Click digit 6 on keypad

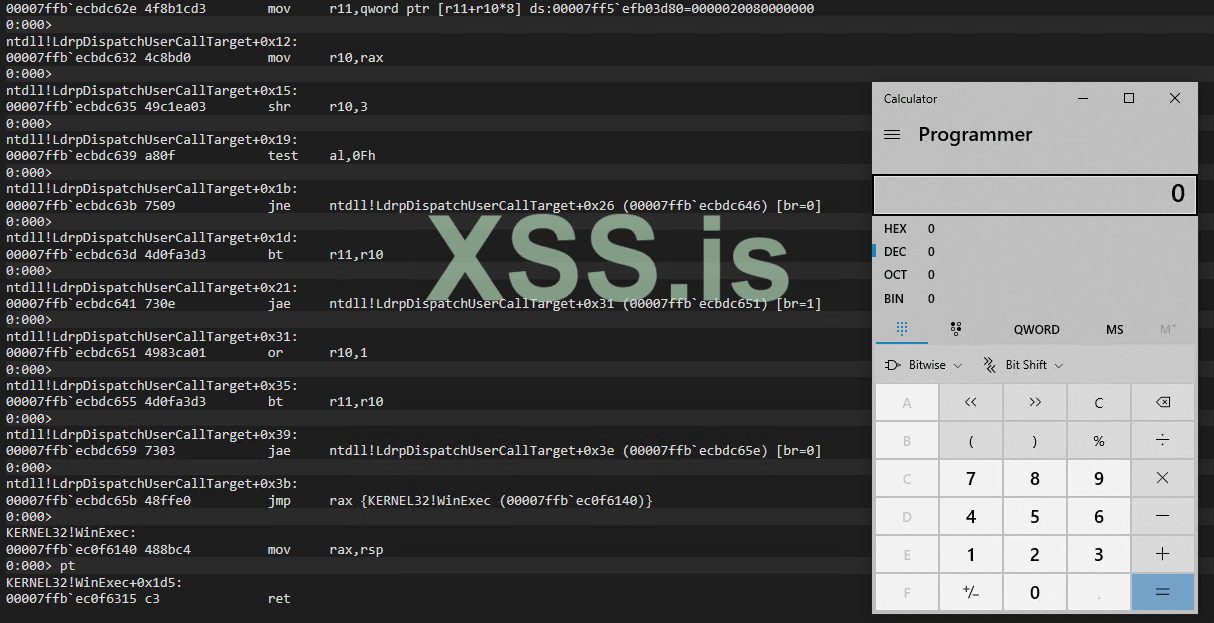point(1098,516)
